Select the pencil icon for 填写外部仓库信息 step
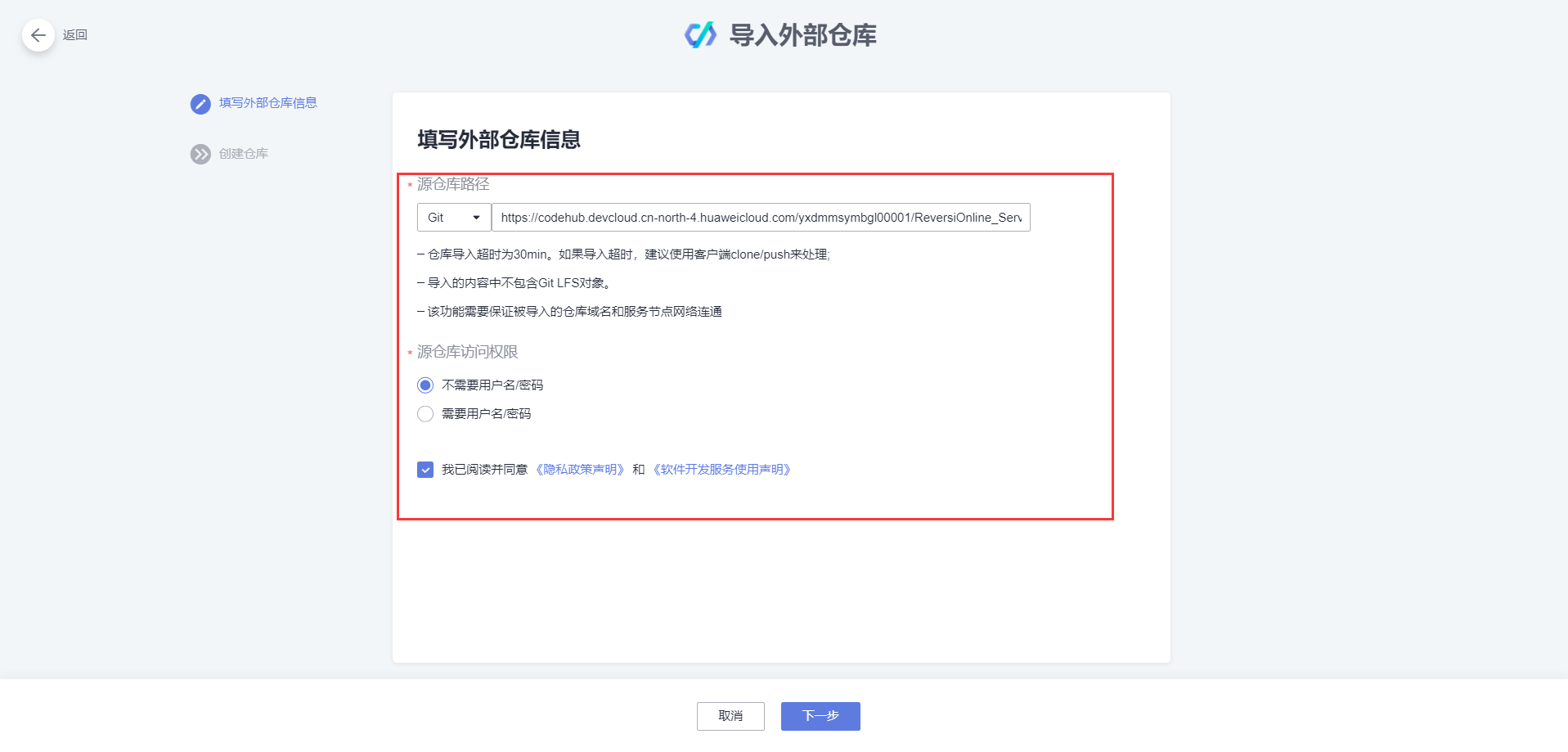 click(x=200, y=104)
